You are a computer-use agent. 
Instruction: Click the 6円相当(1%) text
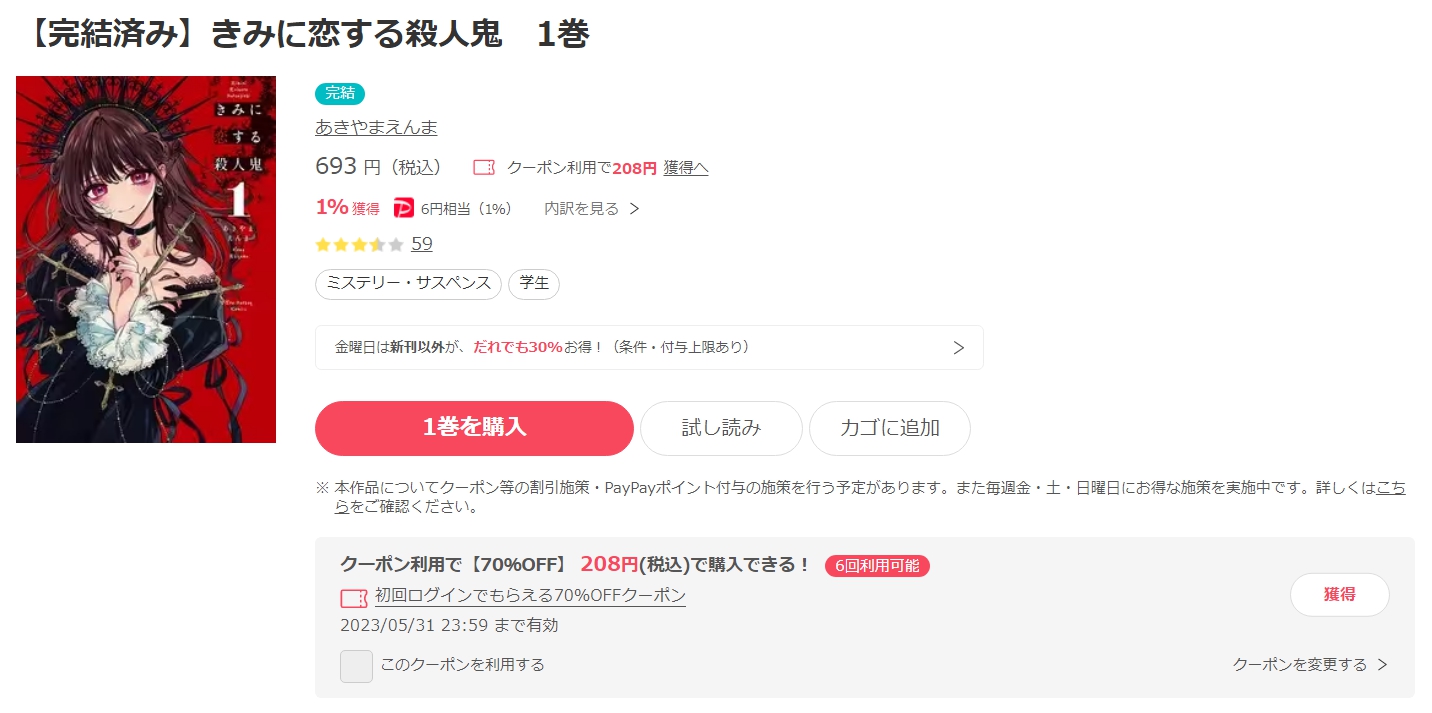[x=466, y=209]
